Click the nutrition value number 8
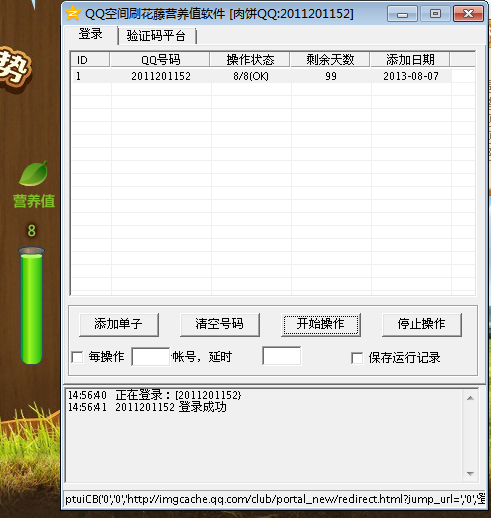The height and width of the screenshot is (518, 491). pos(31,231)
